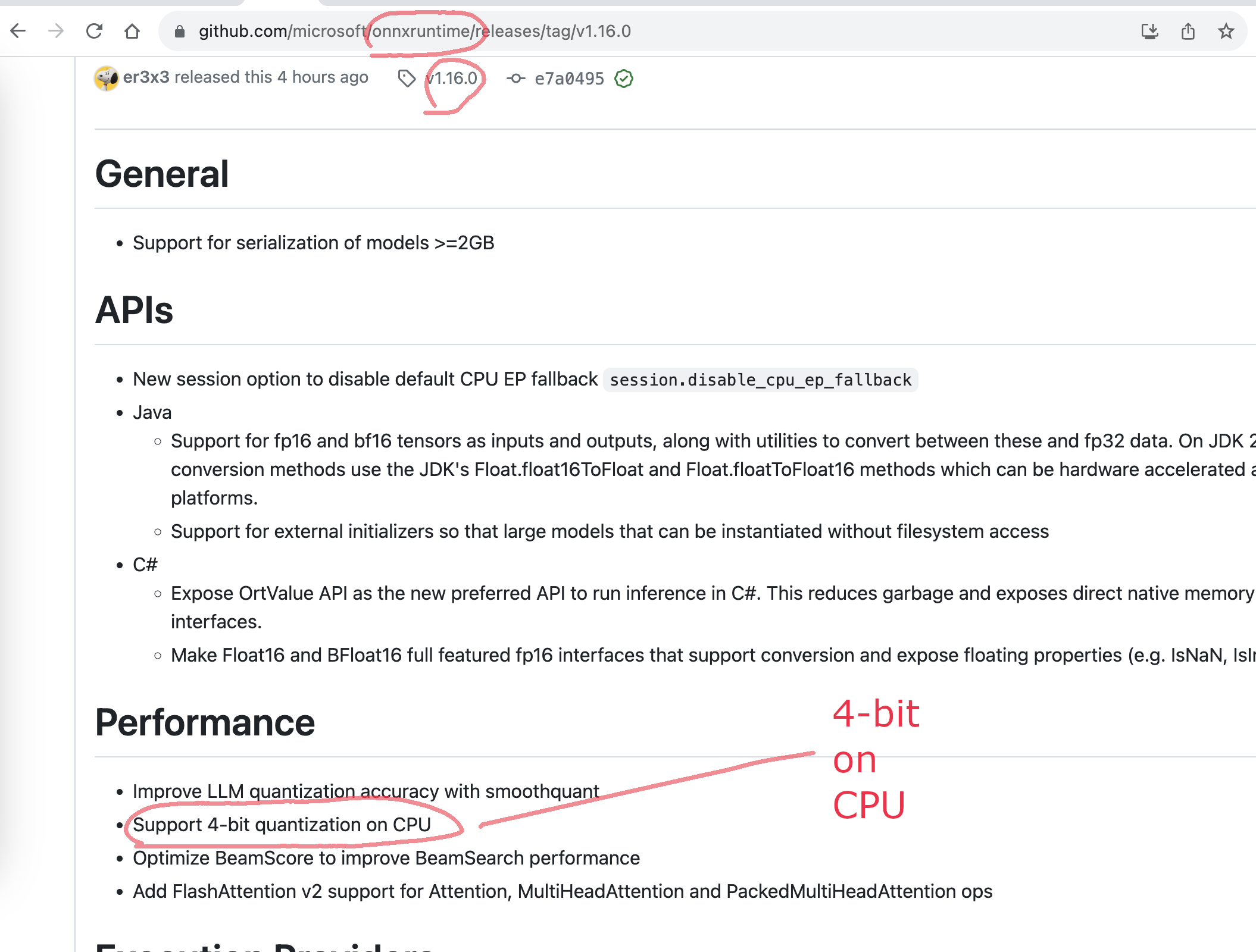The height and width of the screenshot is (952, 1256).
Task: Follow the v1.16.0 tag link
Action: (451, 77)
